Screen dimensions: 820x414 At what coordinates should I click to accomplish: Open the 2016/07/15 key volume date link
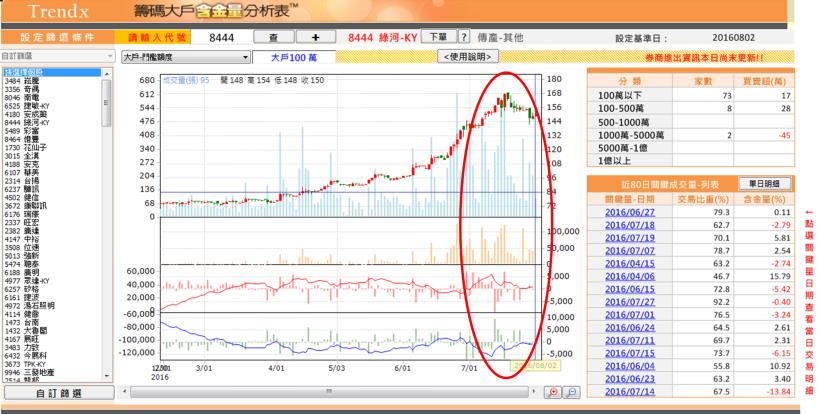click(630, 353)
